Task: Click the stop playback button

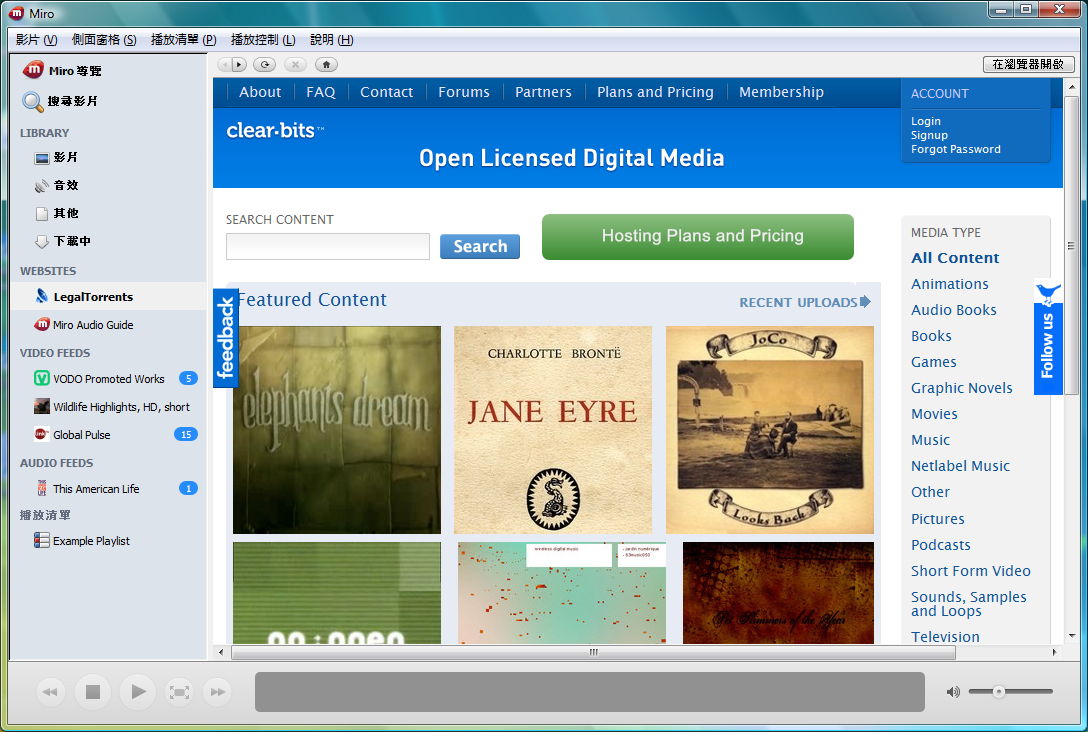Action: click(x=92, y=692)
